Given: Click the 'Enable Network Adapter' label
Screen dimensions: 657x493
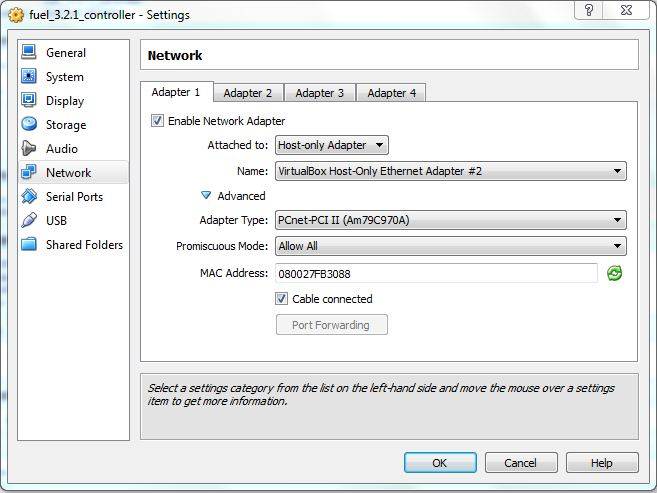Looking at the screenshot, I should pyautogui.click(x=226, y=121).
